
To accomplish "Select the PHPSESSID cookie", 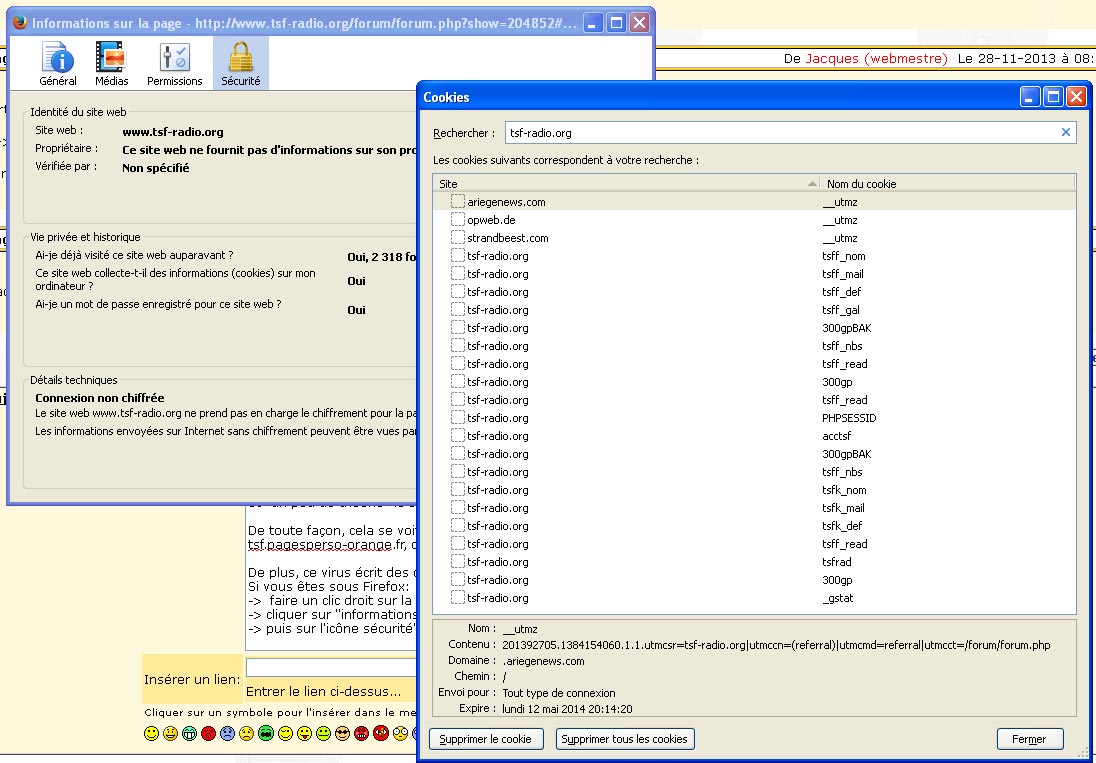I will tap(754, 418).
